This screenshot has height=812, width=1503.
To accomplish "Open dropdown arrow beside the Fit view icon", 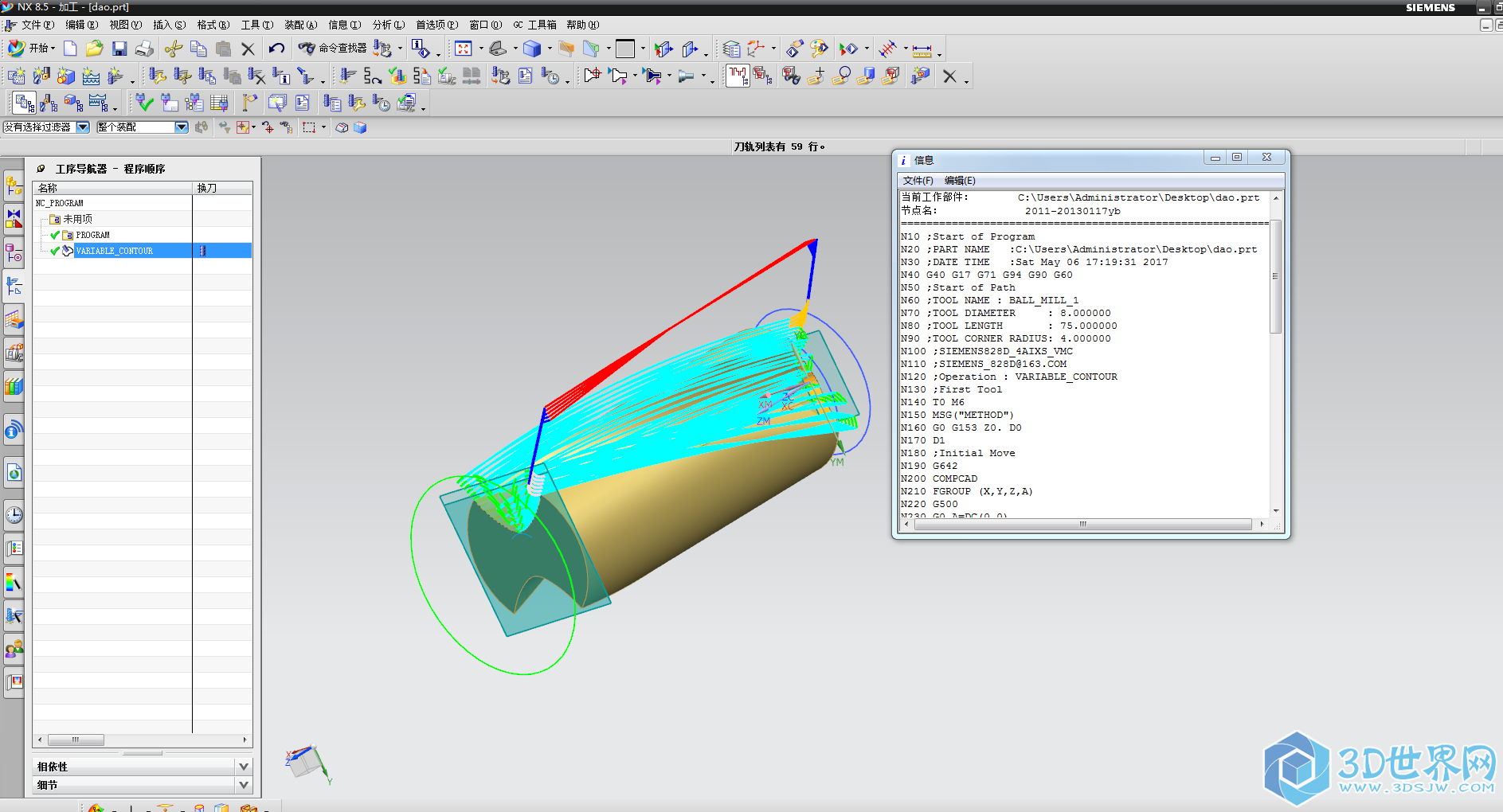I will coord(481,49).
